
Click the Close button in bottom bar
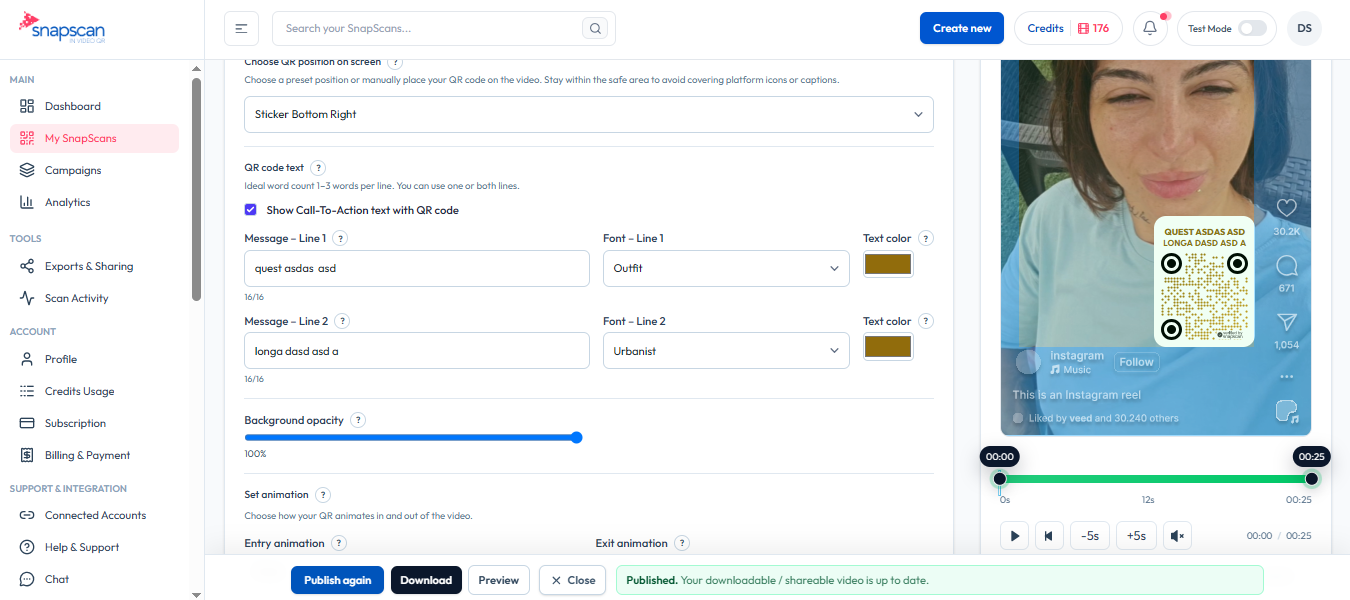point(572,580)
